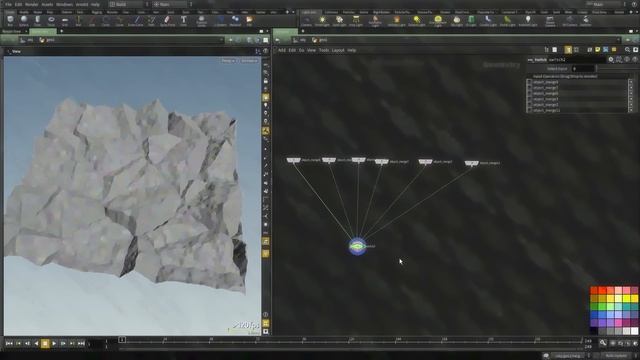The height and width of the screenshot is (360, 640).
Task: Click the obj path in scene view
Action: pos(27,40)
